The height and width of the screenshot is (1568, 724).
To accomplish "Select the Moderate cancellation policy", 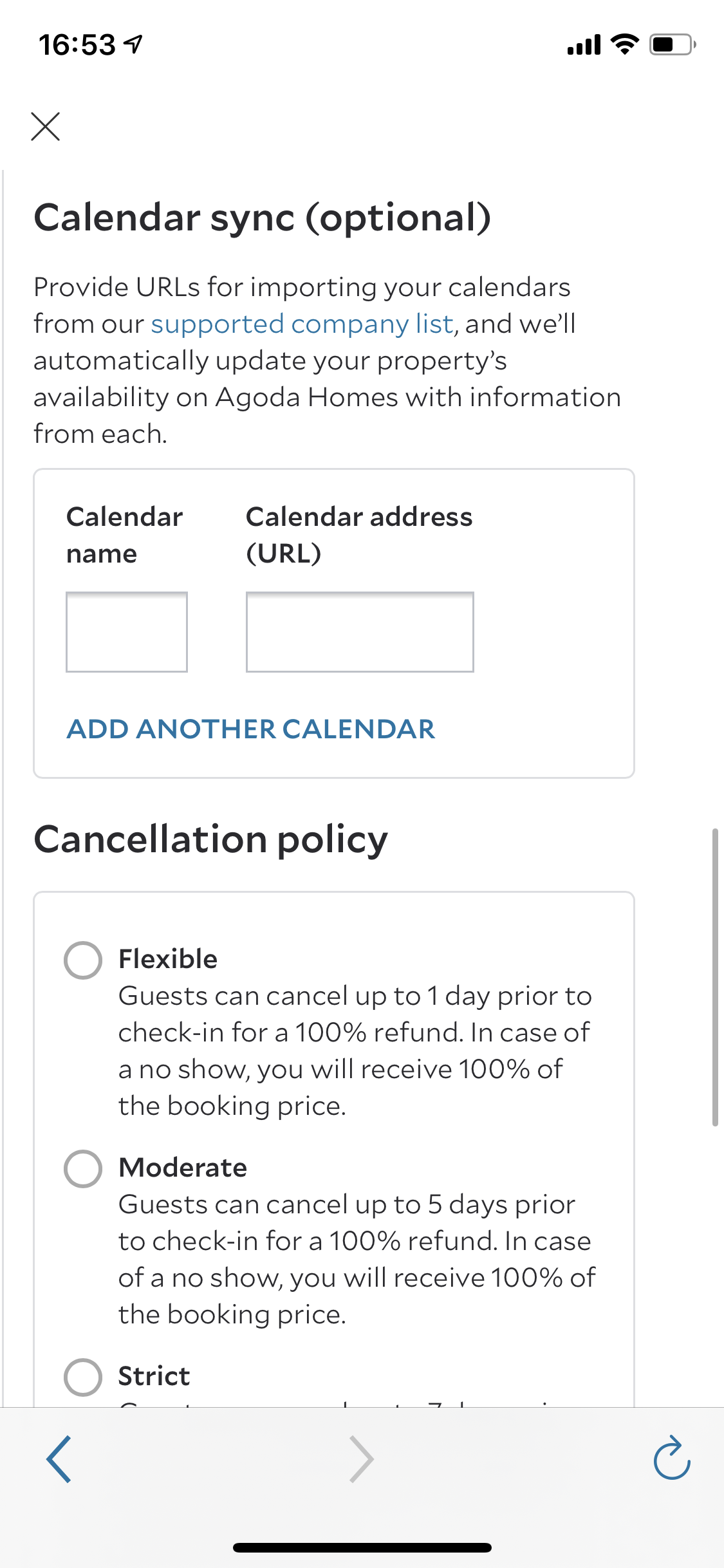I will pyautogui.click(x=83, y=1169).
